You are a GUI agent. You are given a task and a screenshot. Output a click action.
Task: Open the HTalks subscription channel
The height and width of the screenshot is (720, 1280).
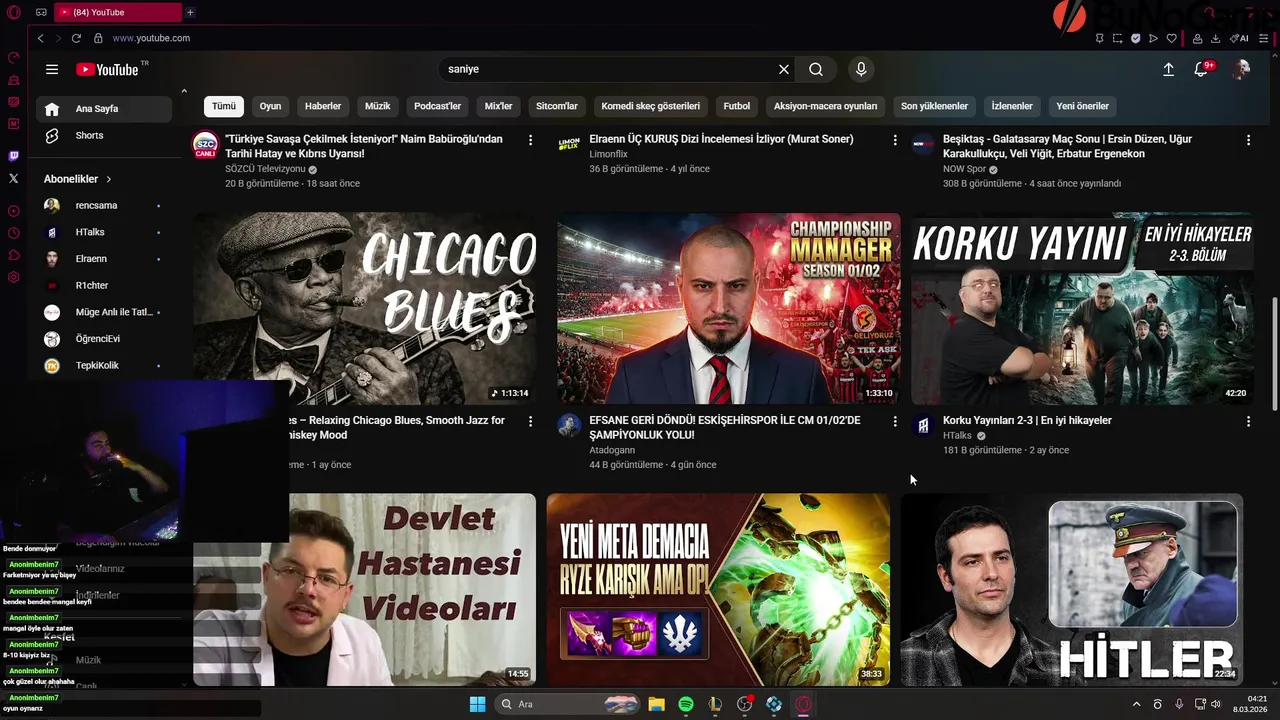(104, 232)
